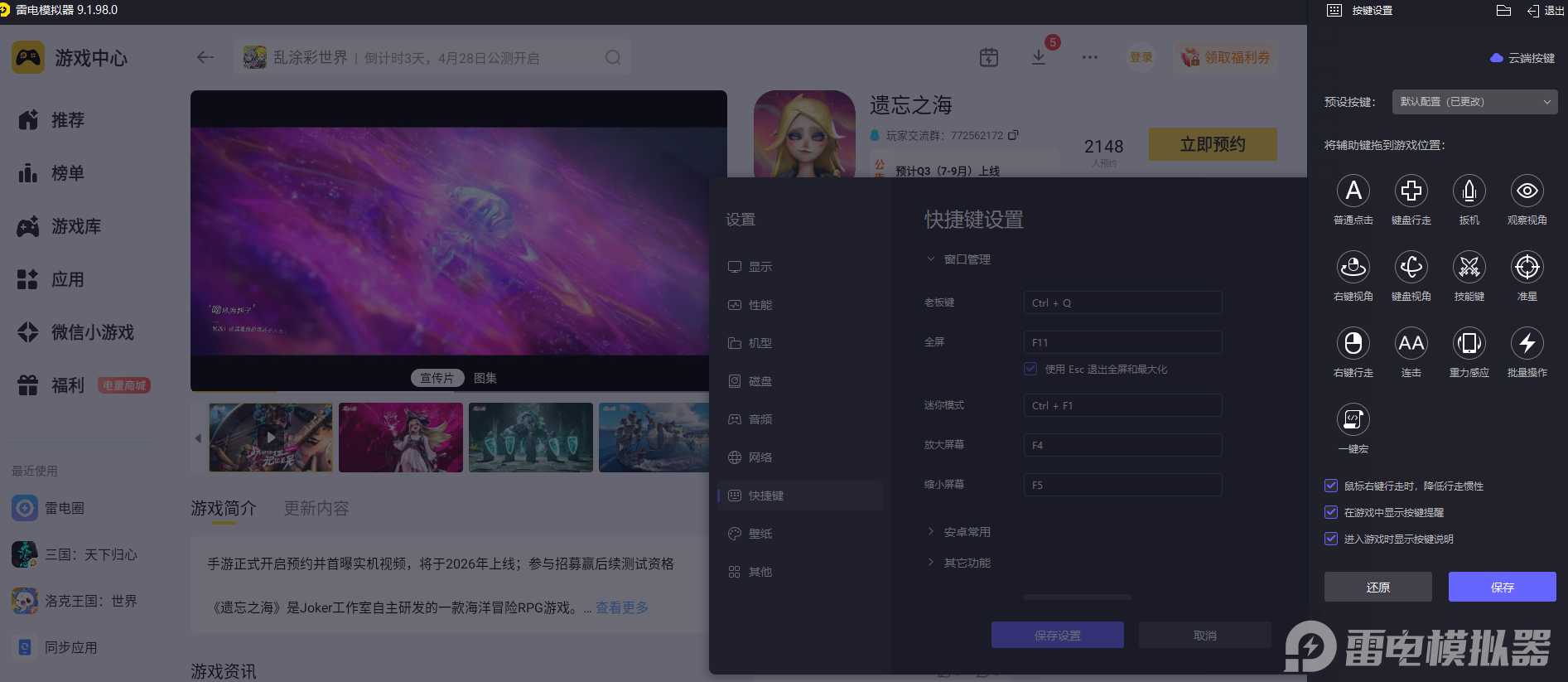Toggle 鼠标右键行走时降低行走惯性 checkbox

1331,486
